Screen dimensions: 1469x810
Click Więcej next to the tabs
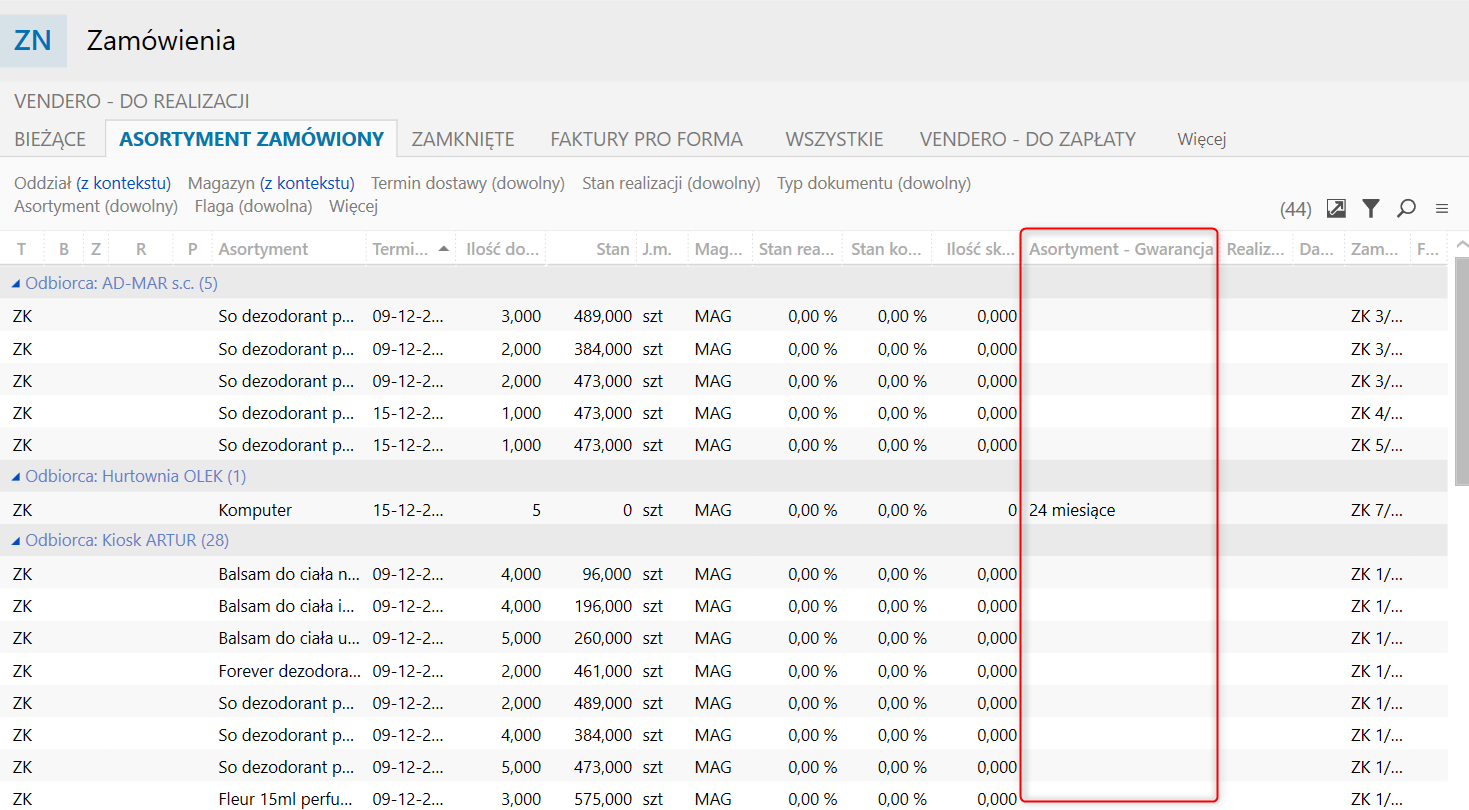tap(1201, 139)
